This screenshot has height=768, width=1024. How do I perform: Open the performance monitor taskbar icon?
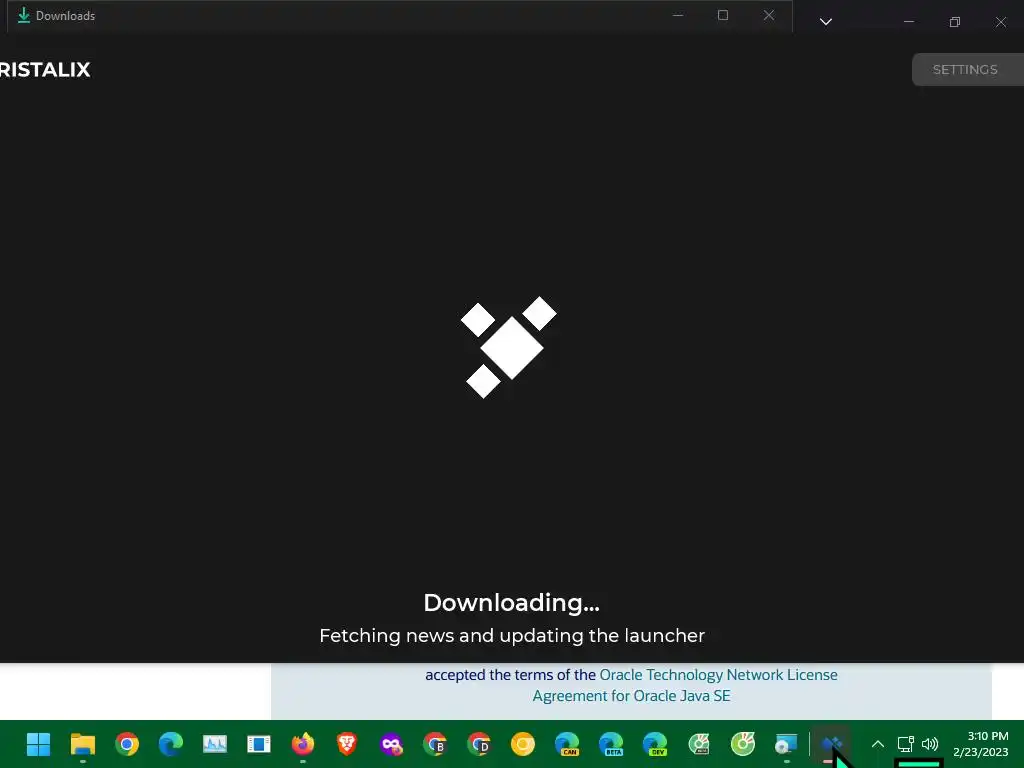(215, 744)
